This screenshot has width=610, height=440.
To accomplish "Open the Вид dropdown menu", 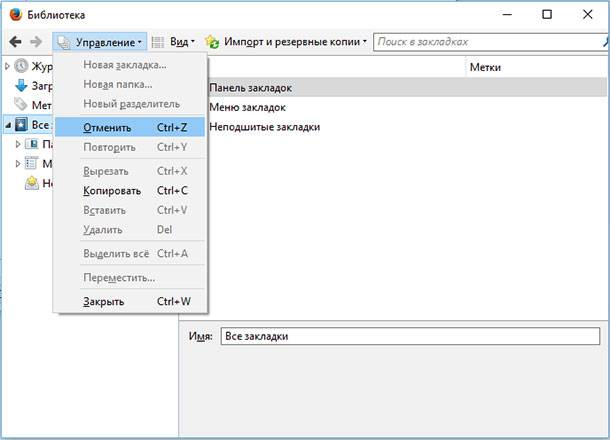I will click(x=173, y=42).
